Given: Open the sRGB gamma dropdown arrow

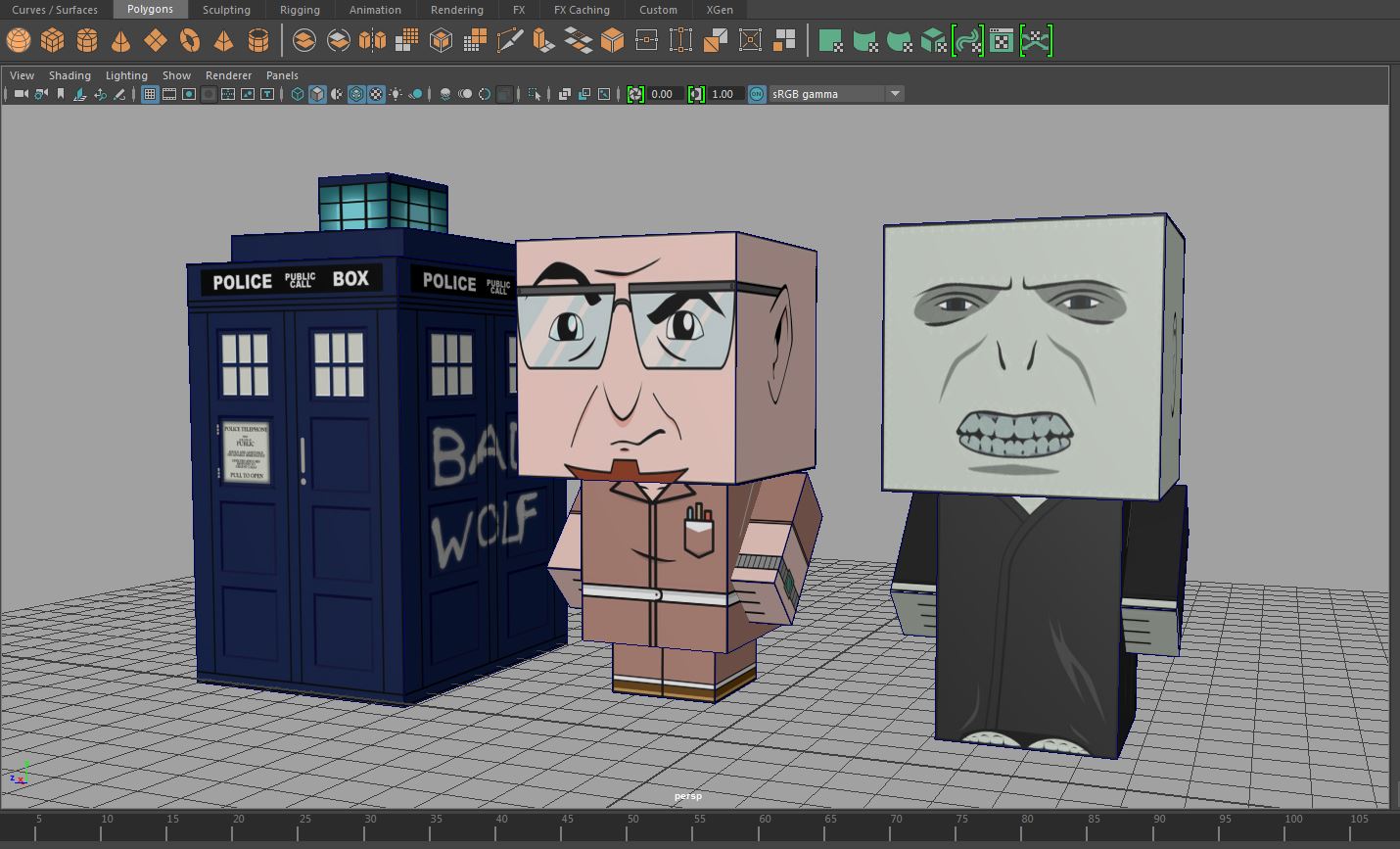Looking at the screenshot, I should click(x=895, y=94).
